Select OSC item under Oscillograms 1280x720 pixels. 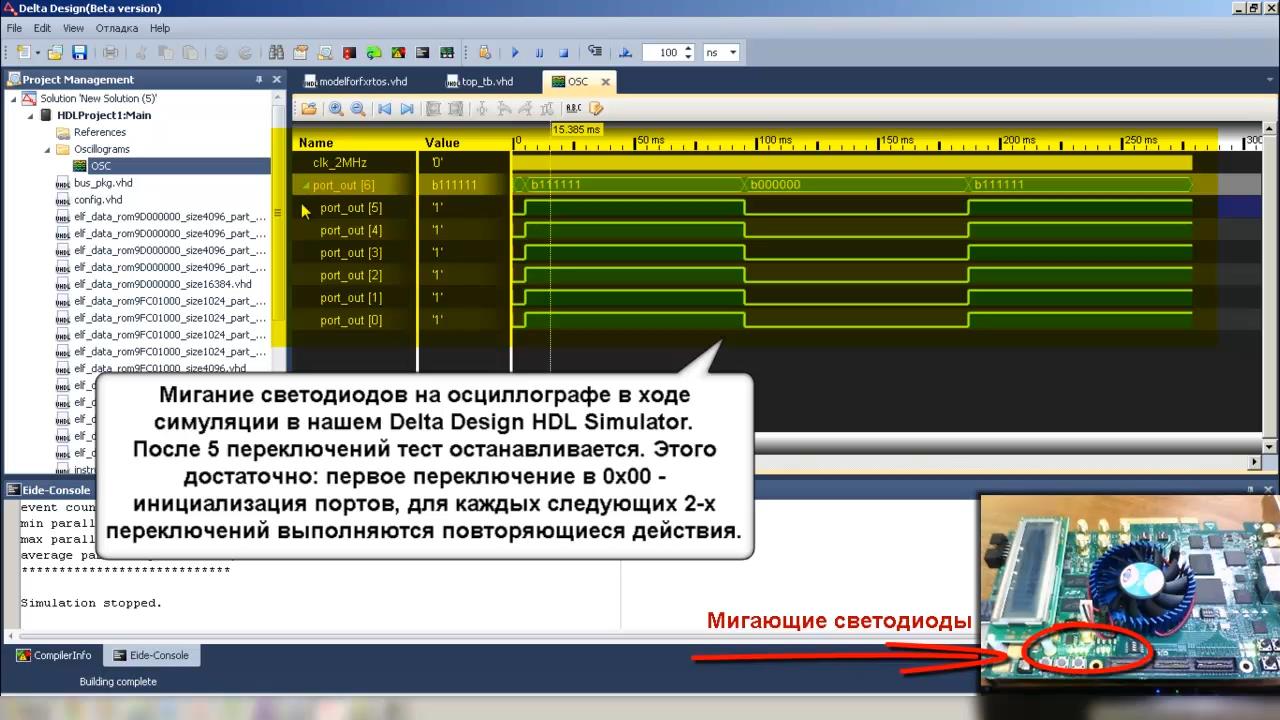101,166
